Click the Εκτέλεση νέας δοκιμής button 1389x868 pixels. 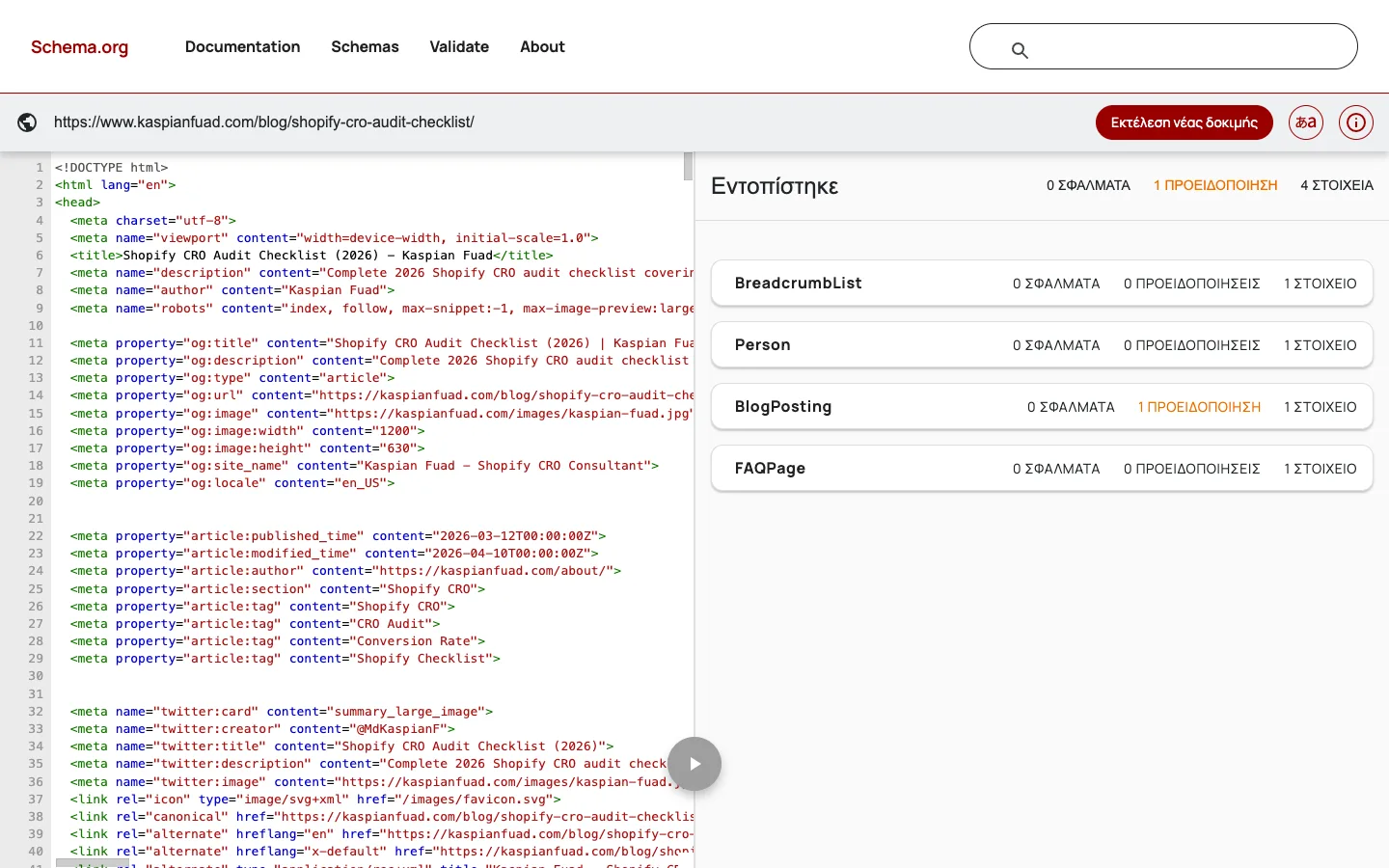click(1184, 122)
